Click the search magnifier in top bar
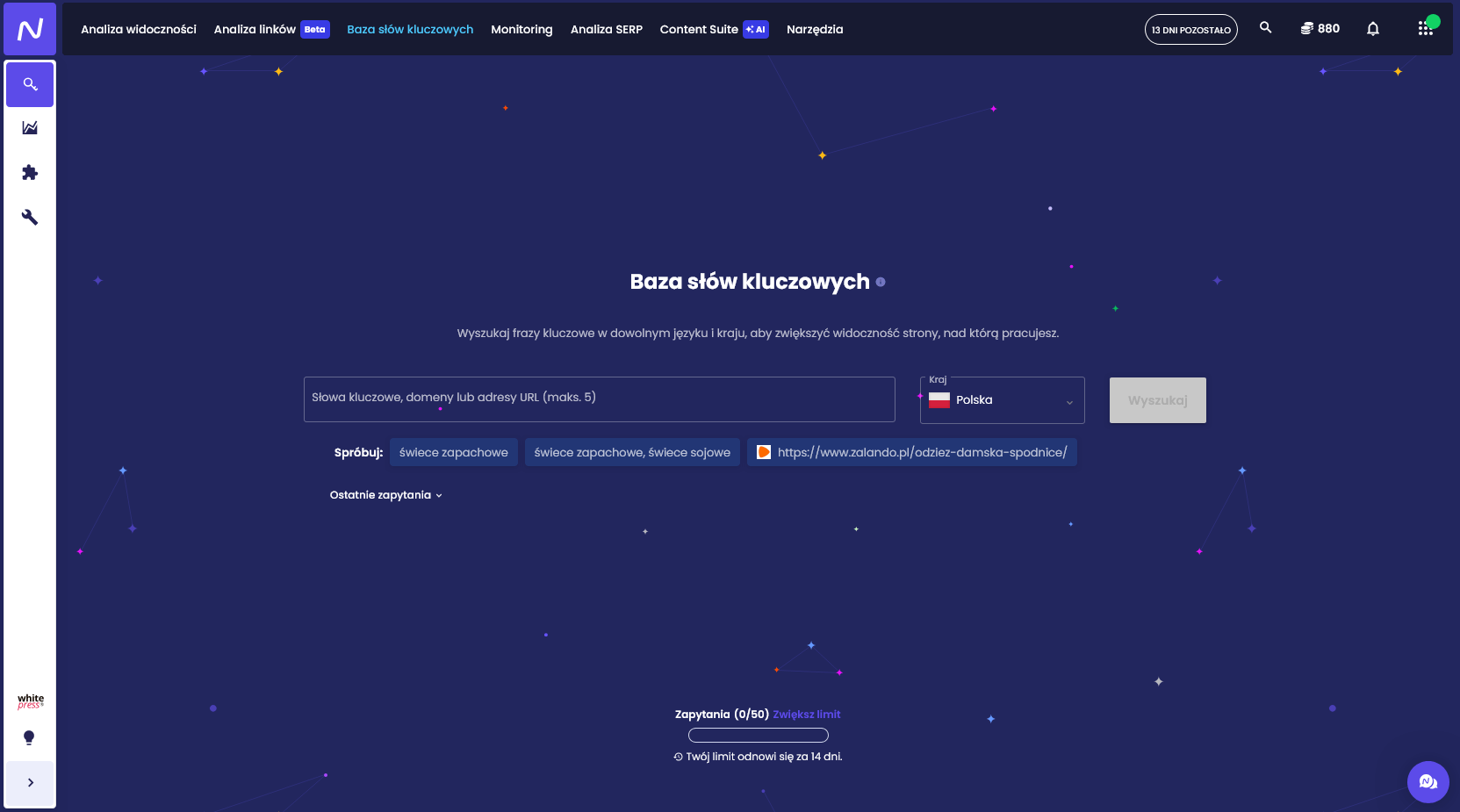 pyautogui.click(x=1265, y=28)
